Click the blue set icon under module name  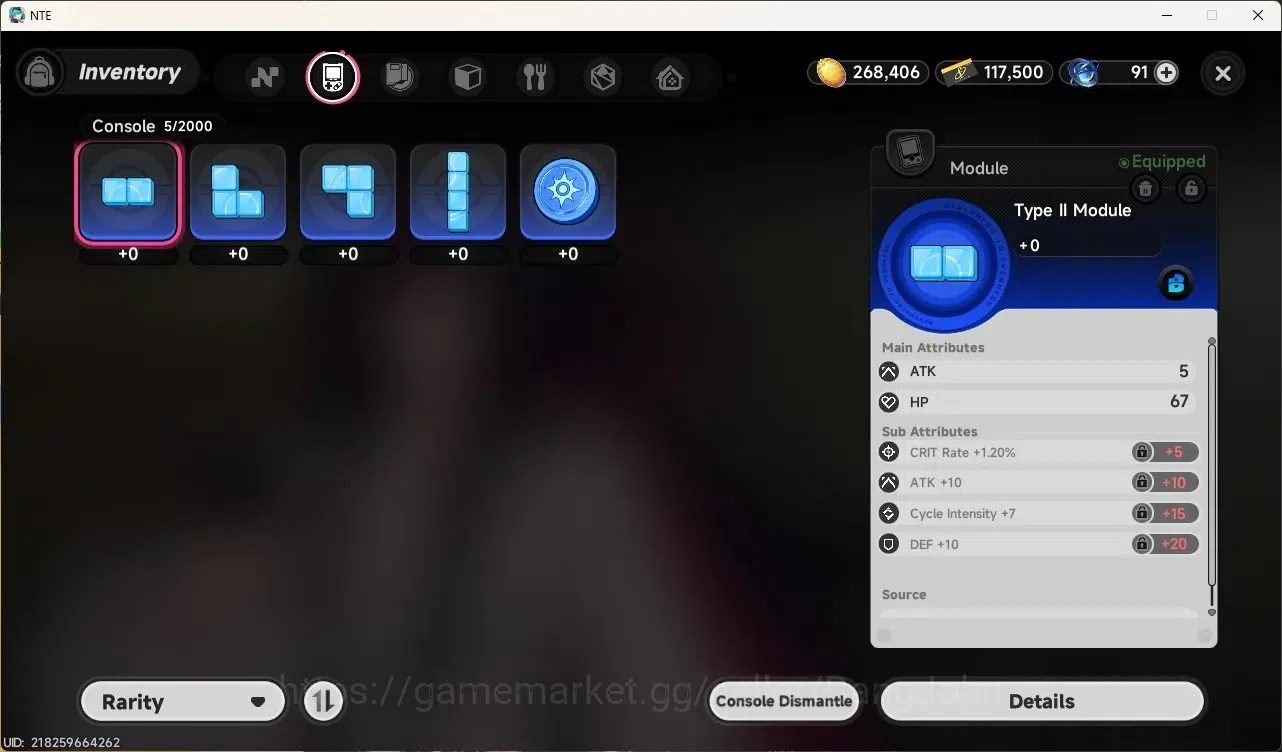coord(1176,284)
